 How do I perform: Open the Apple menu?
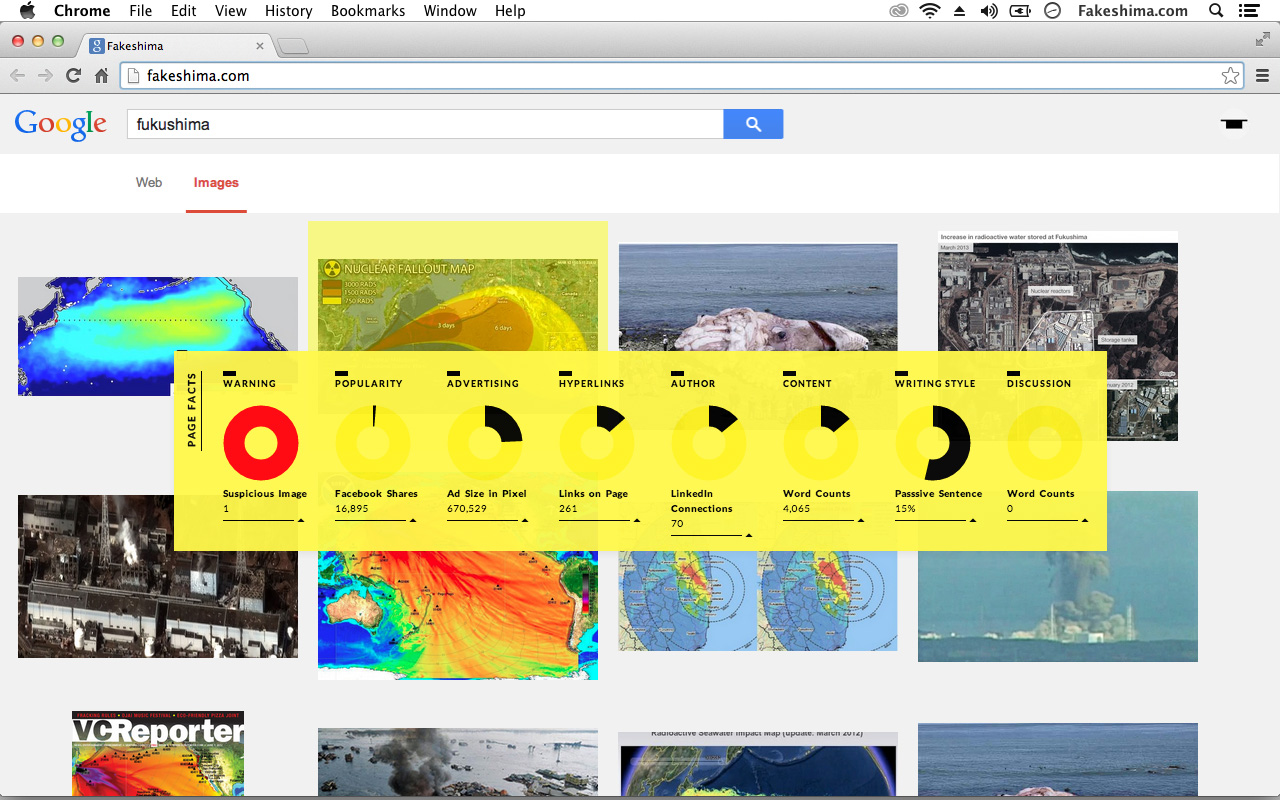coord(27,11)
